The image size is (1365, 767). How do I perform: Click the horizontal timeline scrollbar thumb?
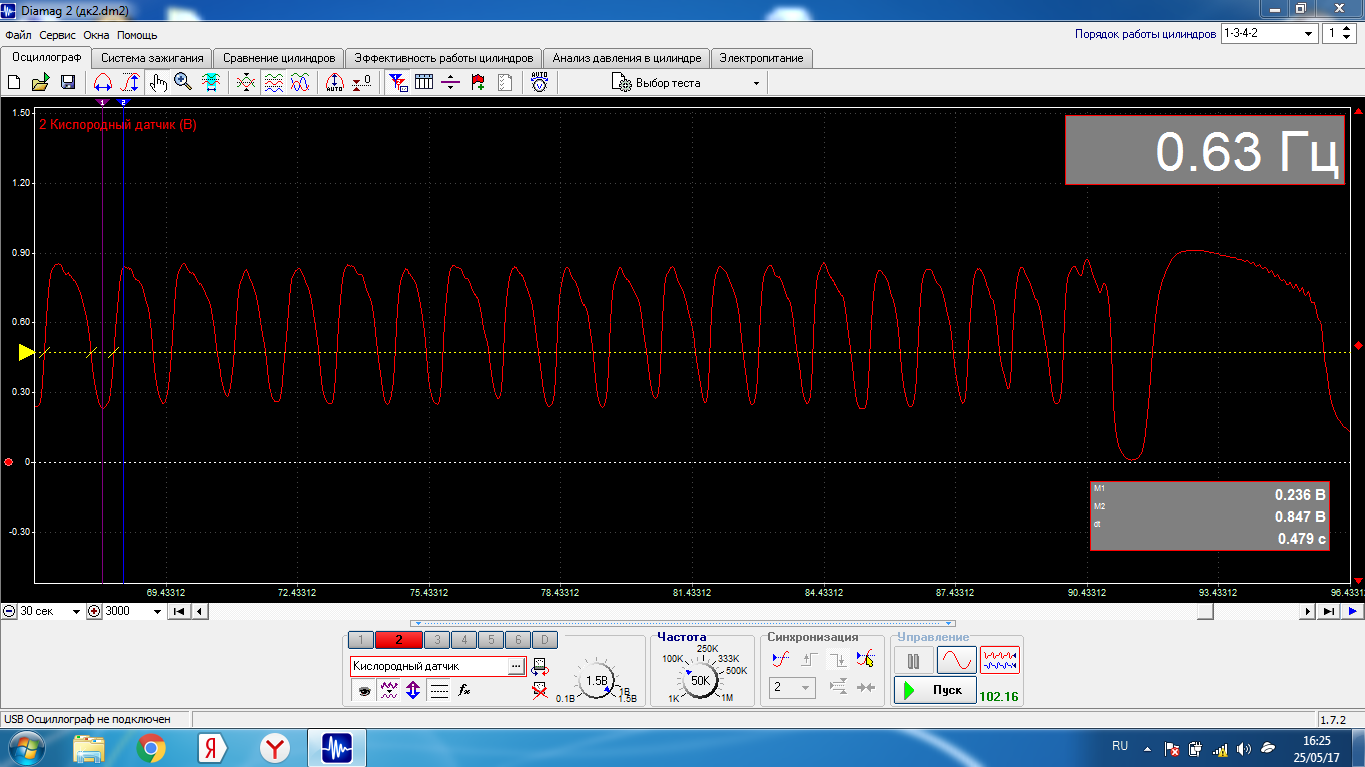click(x=1206, y=611)
